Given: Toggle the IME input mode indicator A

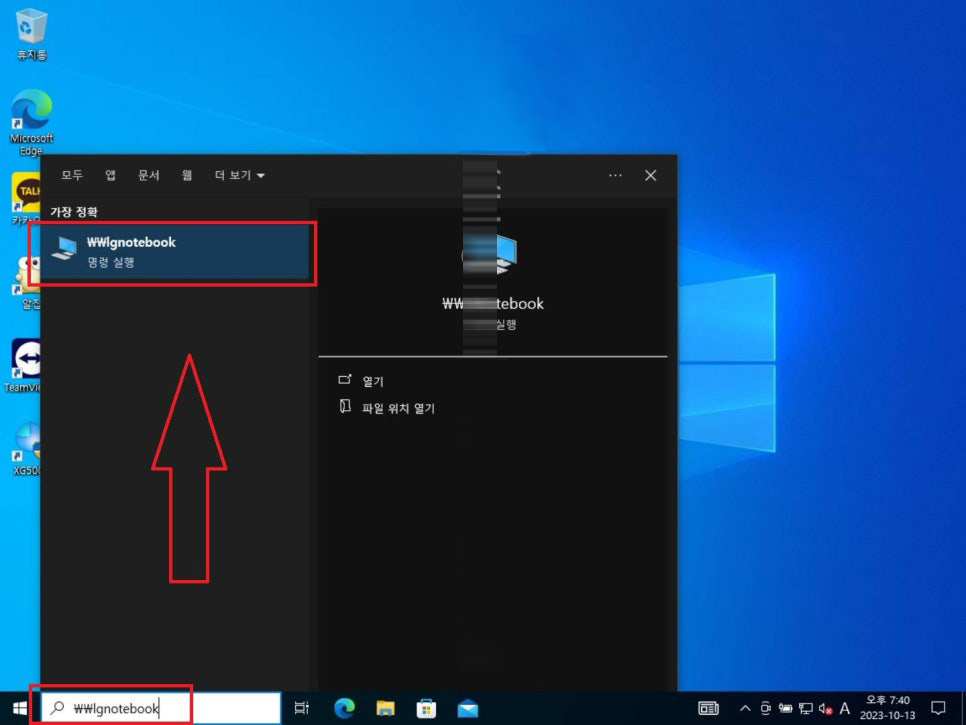Looking at the screenshot, I should (x=845, y=708).
